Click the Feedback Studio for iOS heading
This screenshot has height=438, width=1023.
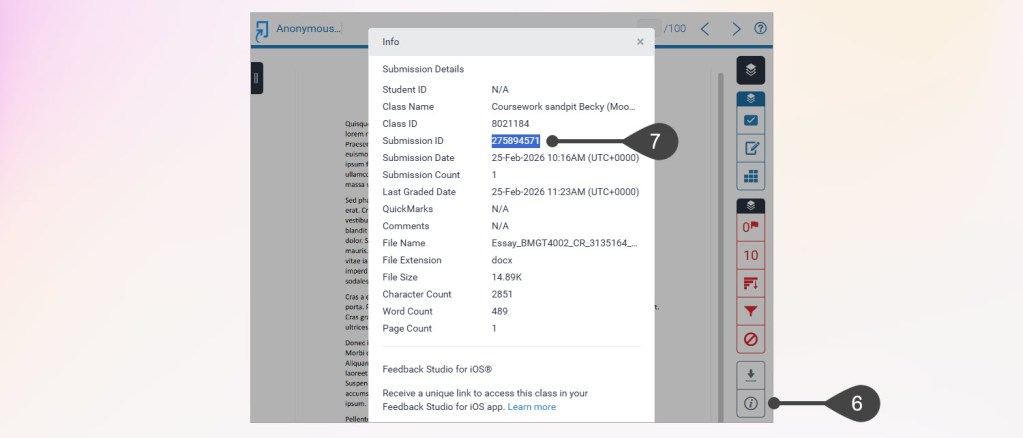coord(437,369)
